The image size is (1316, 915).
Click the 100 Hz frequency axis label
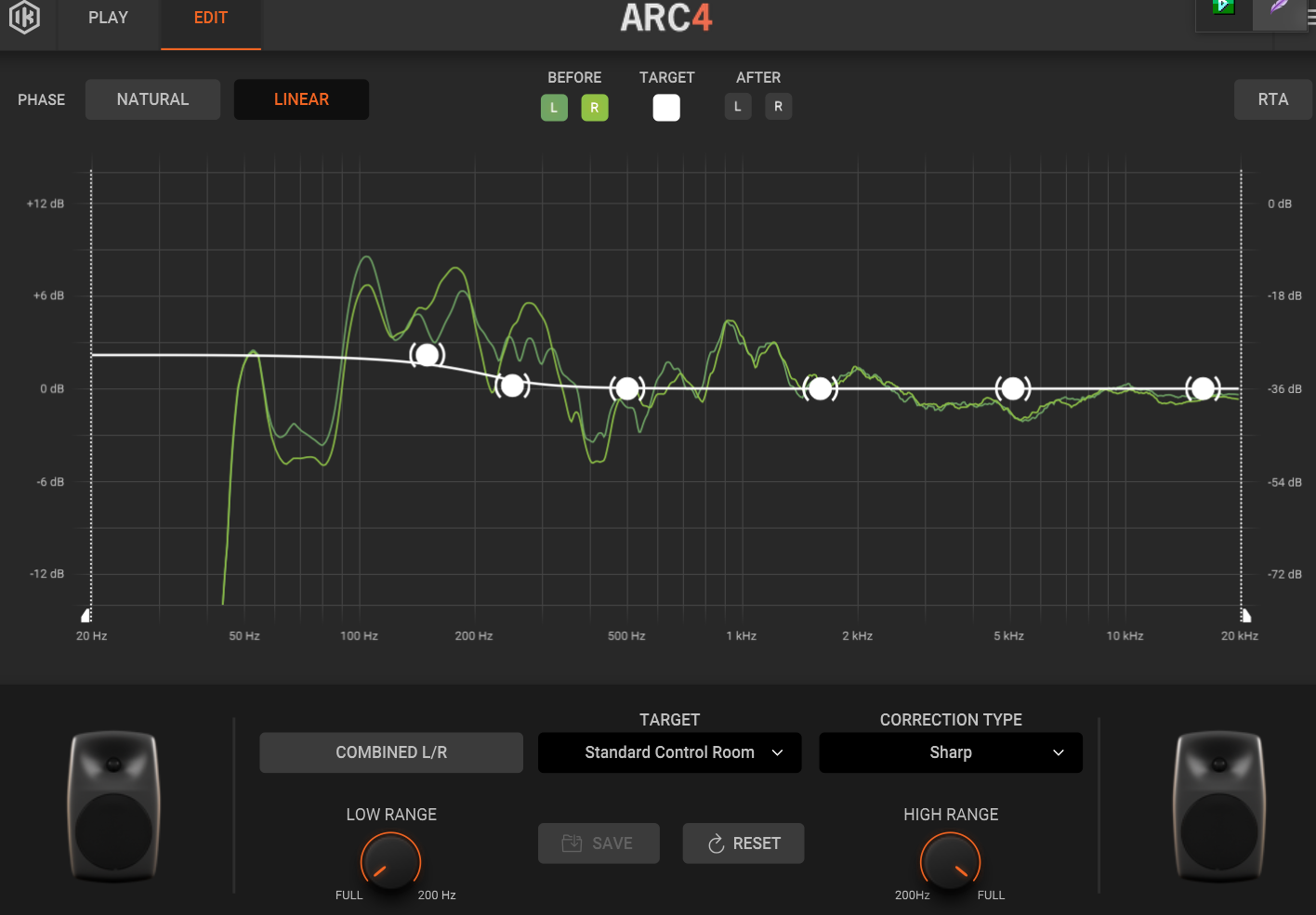359,636
